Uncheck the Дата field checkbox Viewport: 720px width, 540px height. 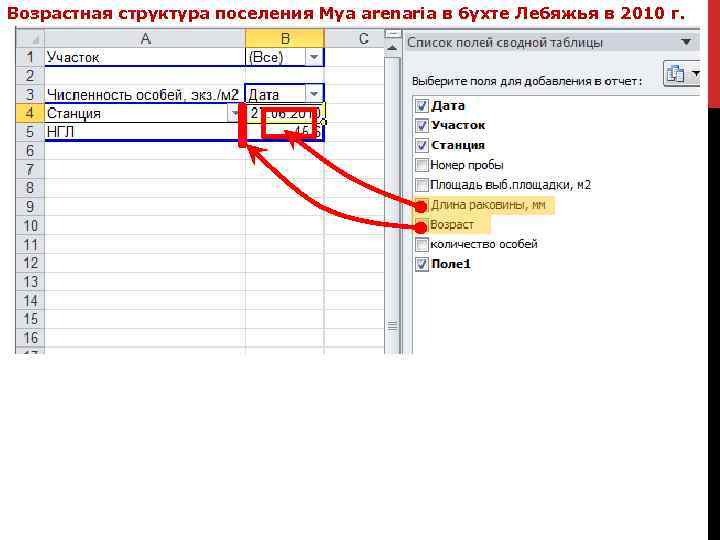[422, 106]
